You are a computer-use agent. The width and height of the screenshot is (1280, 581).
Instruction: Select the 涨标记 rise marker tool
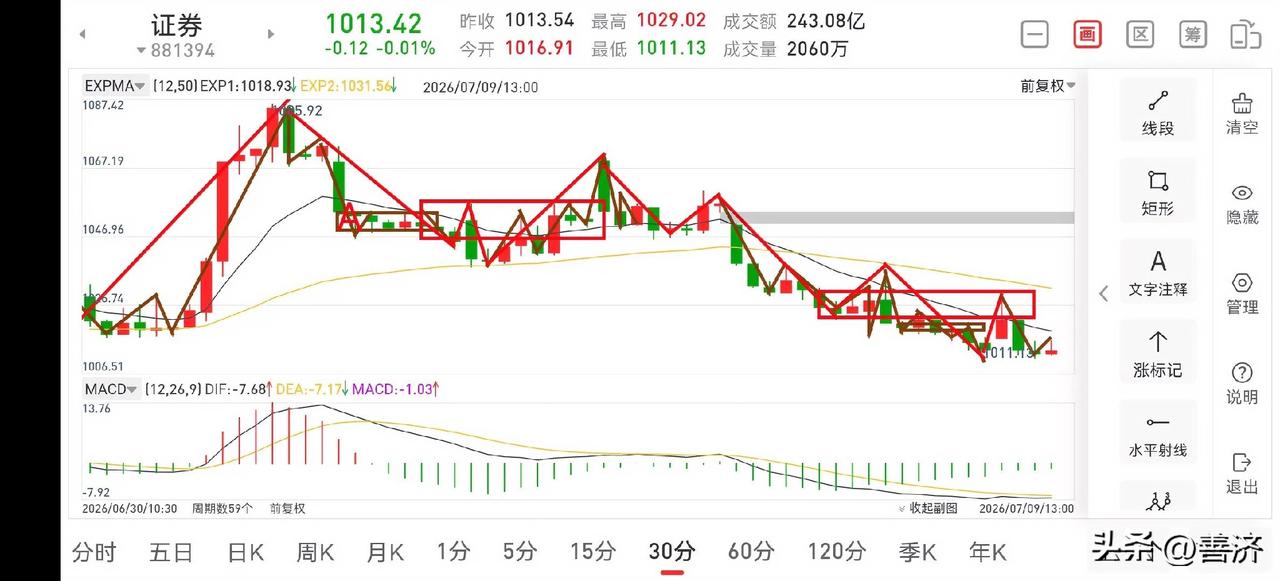1158,354
